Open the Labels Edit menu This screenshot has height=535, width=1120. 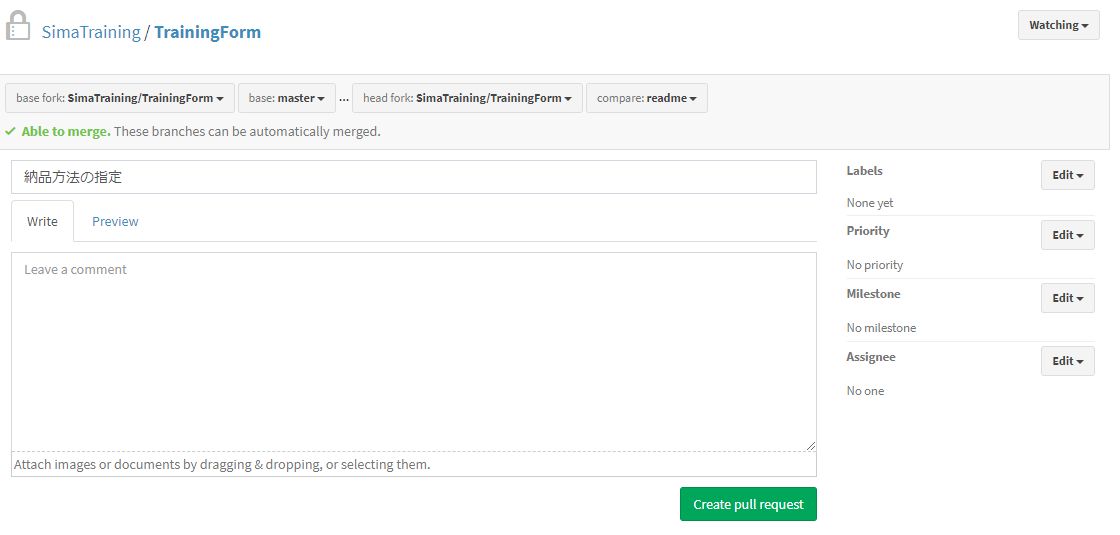(x=1067, y=175)
